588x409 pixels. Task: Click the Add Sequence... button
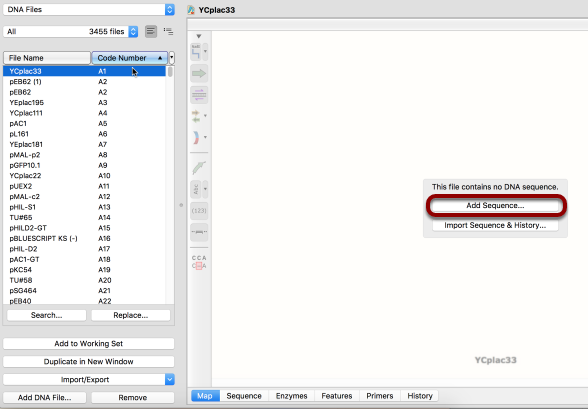coord(495,205)
